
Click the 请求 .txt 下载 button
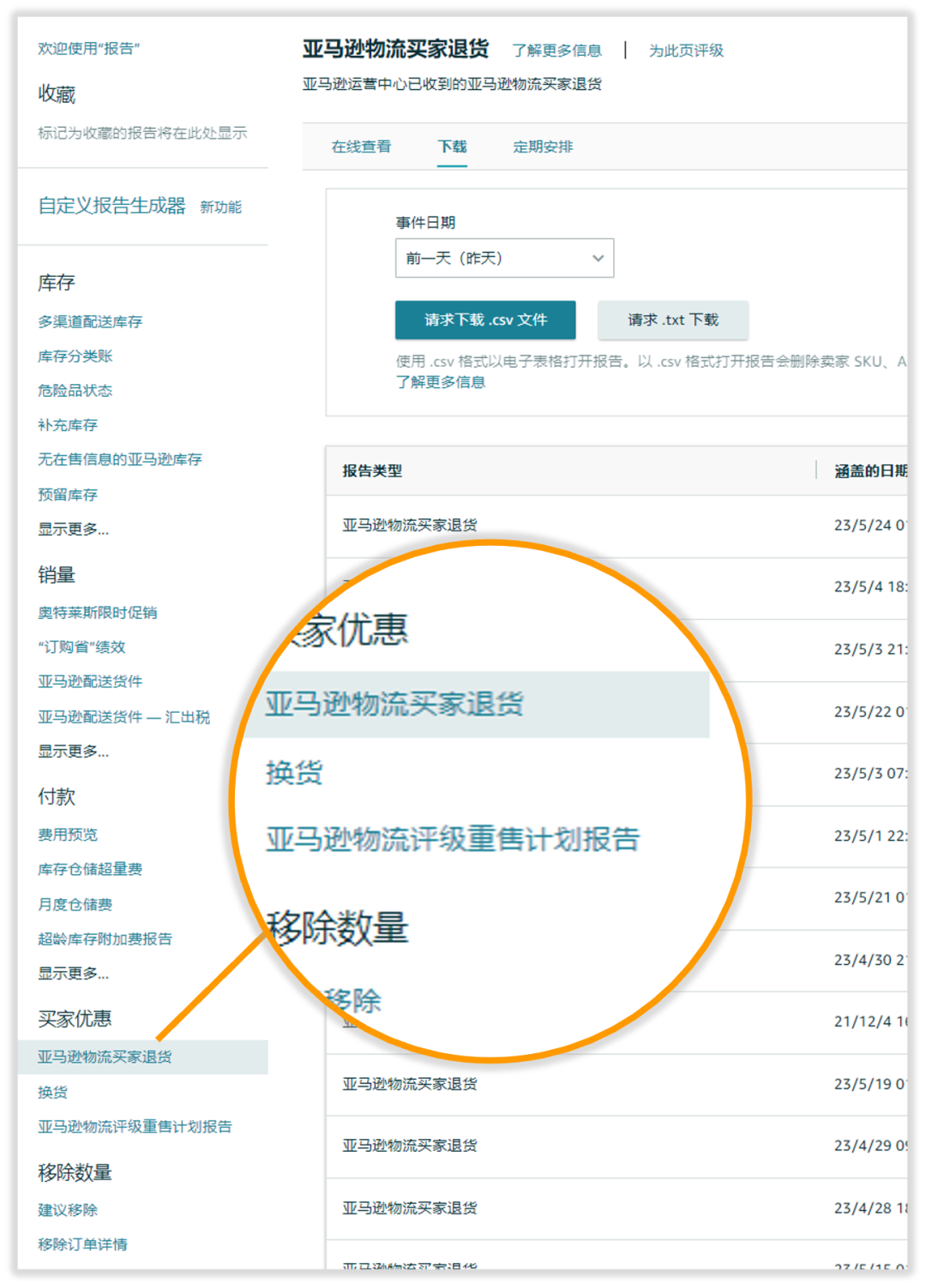(x=673, y=320)
